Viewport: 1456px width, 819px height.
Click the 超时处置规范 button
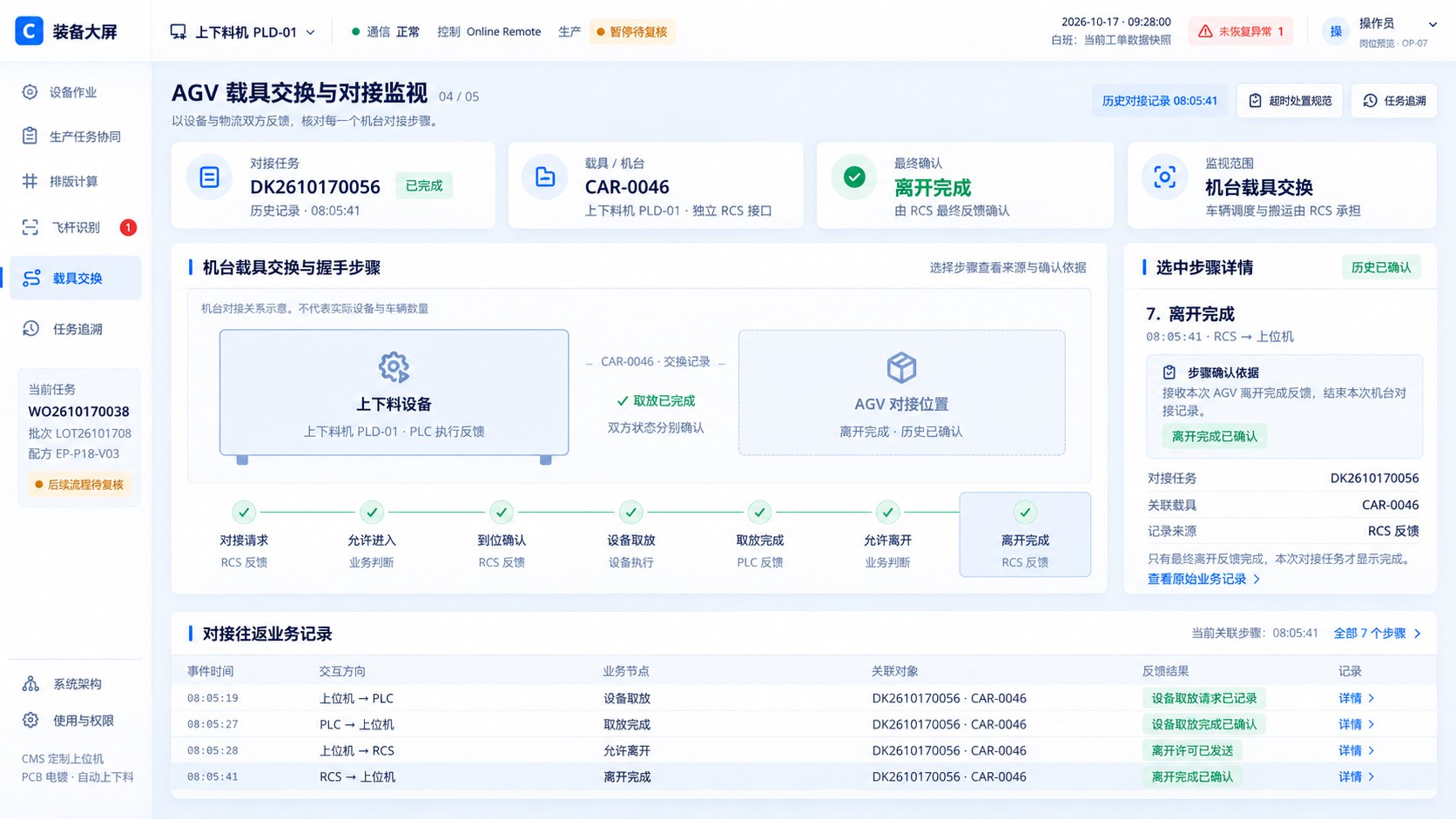coord(1290,101)
